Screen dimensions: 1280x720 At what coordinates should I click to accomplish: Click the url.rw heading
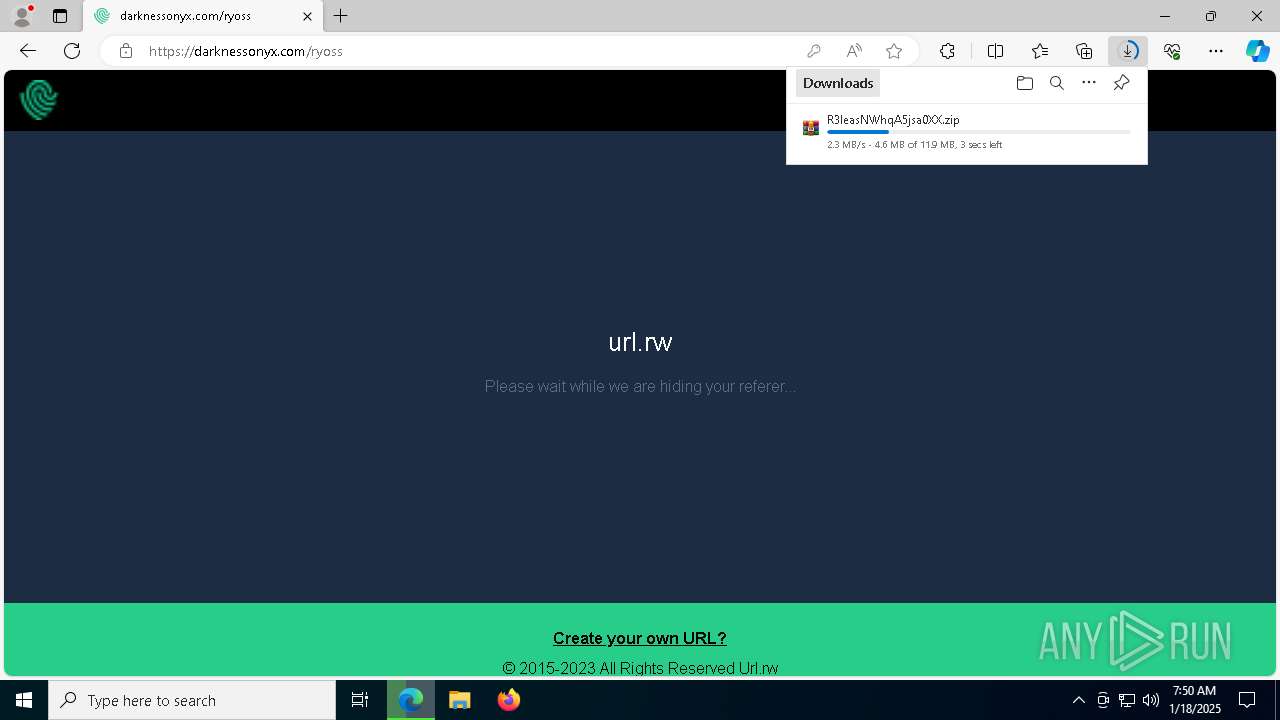(640, 342)
